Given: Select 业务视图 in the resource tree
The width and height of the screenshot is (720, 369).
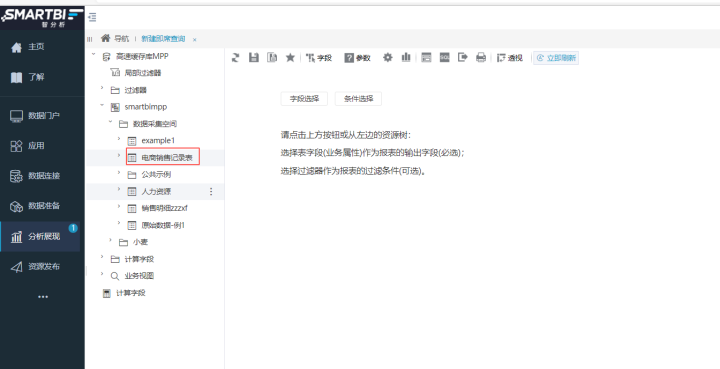Looking at the screenshot, I should [x=139, y=276].
